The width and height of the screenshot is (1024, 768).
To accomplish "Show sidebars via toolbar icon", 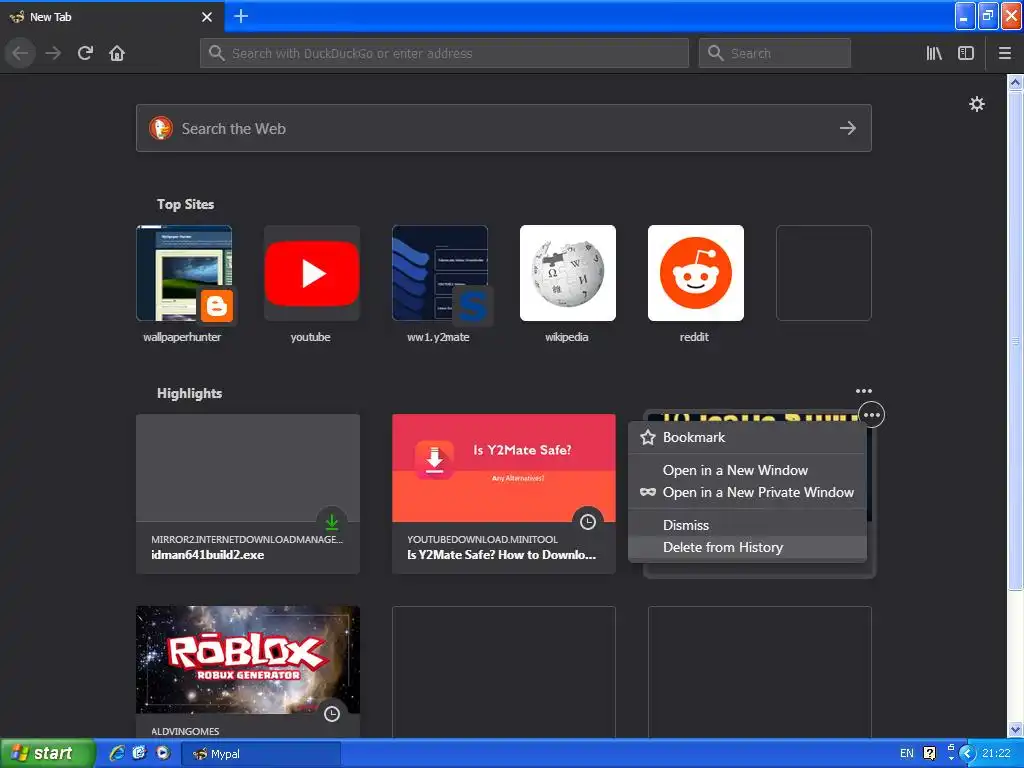I will [x=966, y=53].
